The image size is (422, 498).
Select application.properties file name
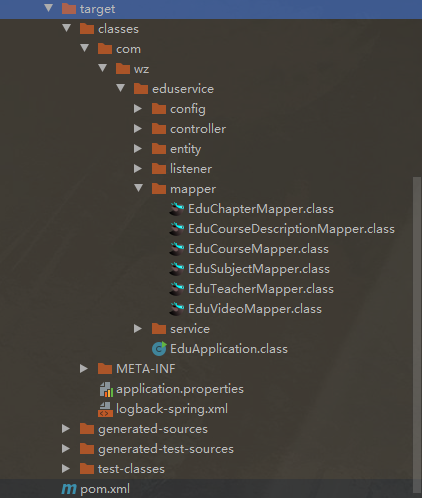(180, 389)
